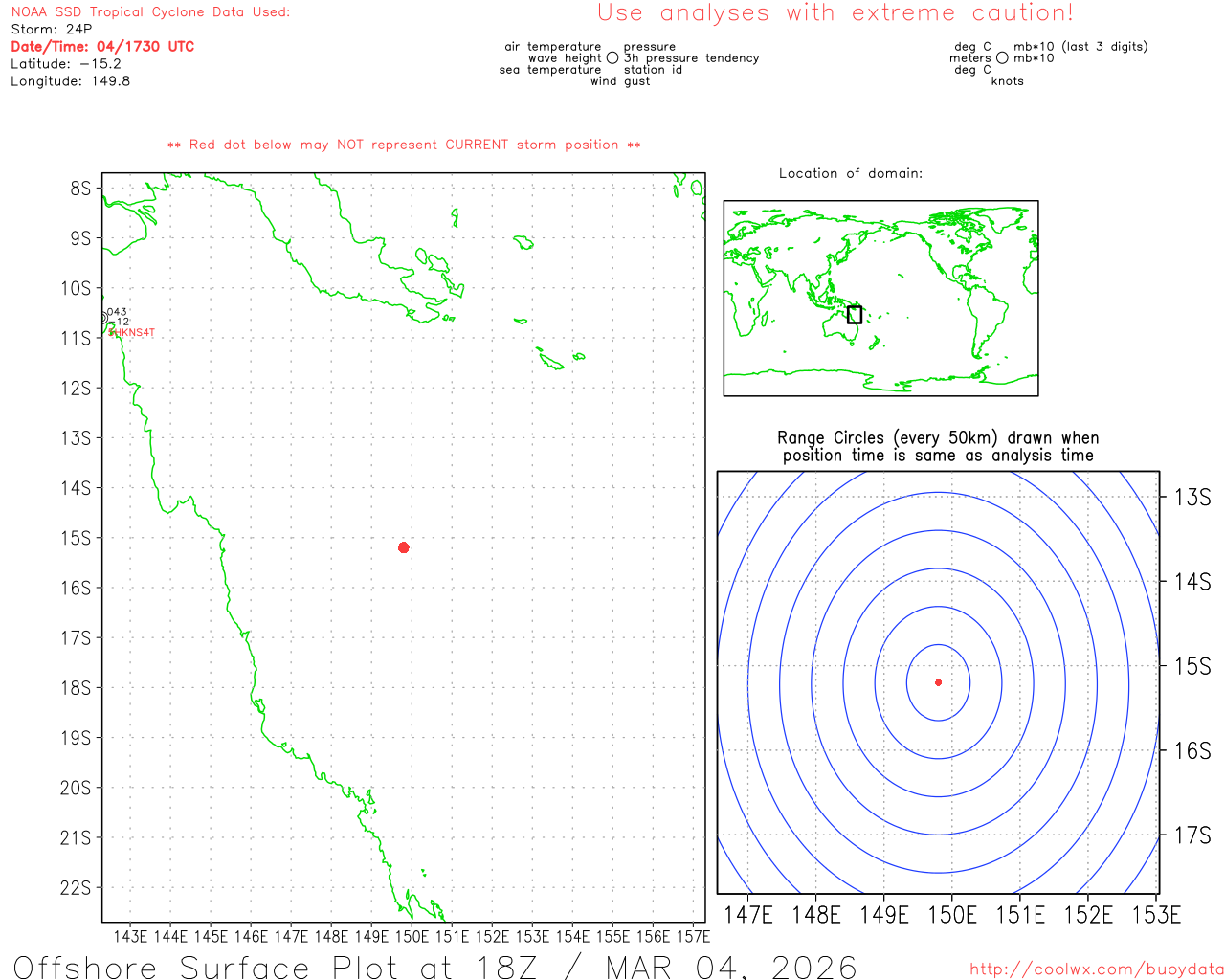Click the red dot disclaimer text above the map
This screenshot has width=1225, height=980.
(x=404, y=145)
